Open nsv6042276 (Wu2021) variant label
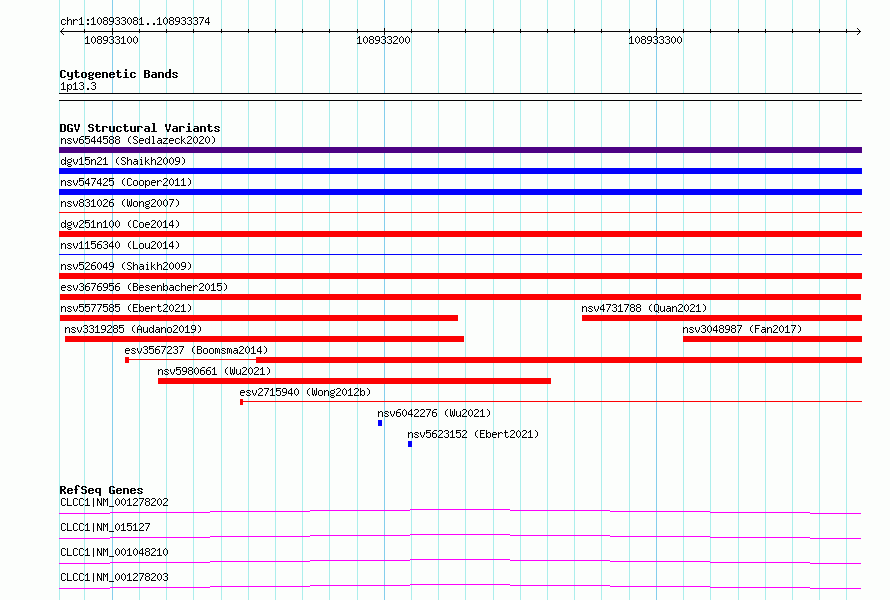The width and height of the screenshot is (890, 600). (434, 413)
